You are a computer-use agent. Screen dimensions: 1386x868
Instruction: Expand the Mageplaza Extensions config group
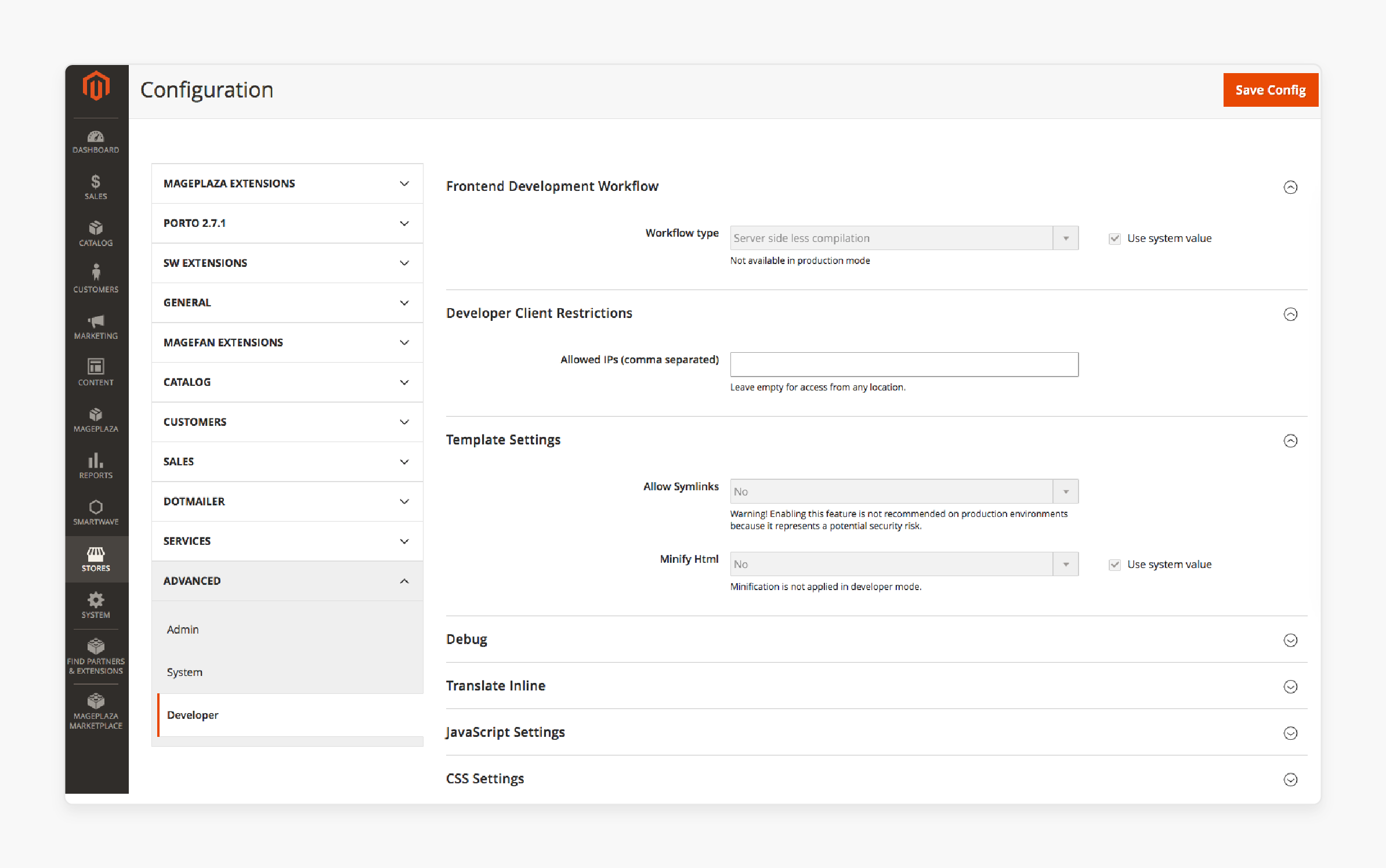(287, 183)
